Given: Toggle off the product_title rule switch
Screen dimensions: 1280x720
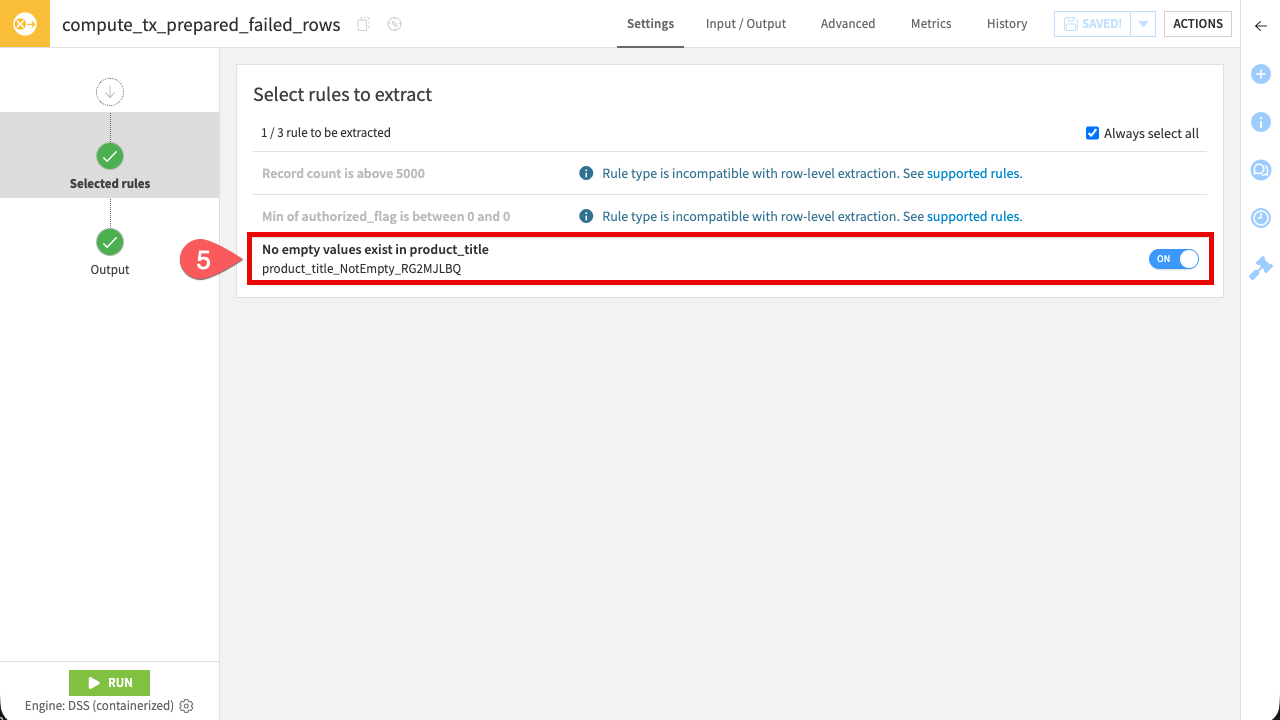Looking at the screenshot, I should (1173, 259).
